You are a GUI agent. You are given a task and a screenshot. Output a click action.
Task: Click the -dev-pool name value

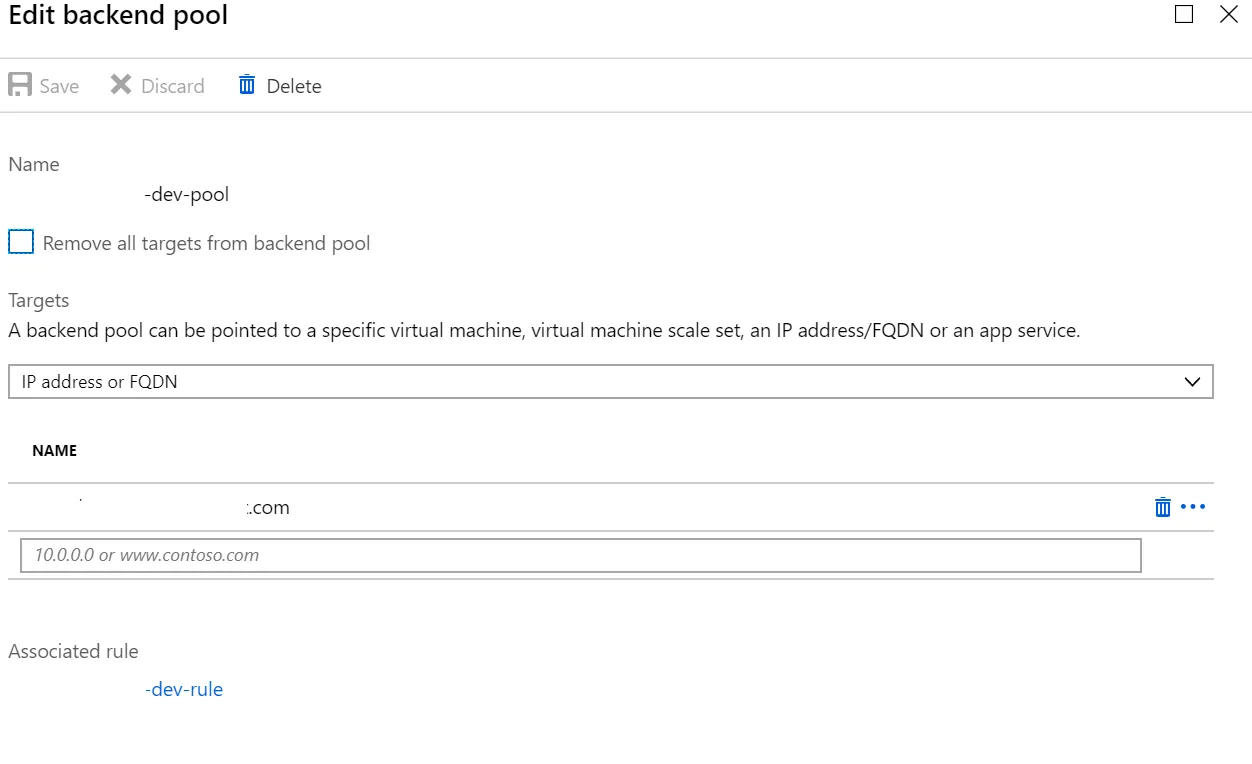(186, 194)
